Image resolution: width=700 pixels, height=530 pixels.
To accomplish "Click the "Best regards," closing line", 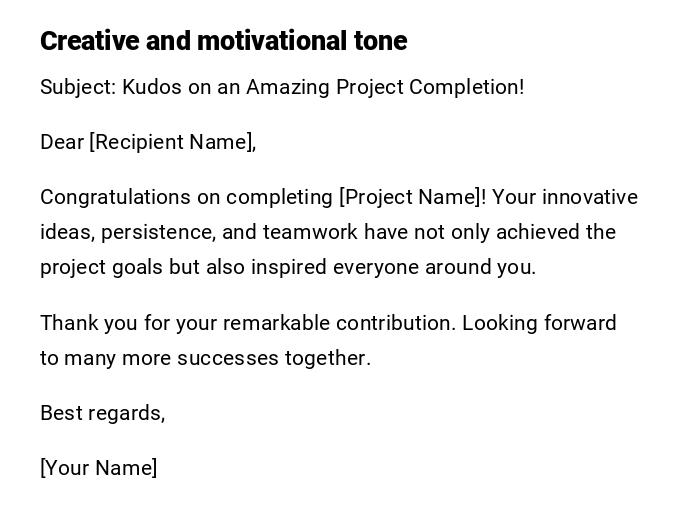I will pos(102,413).
